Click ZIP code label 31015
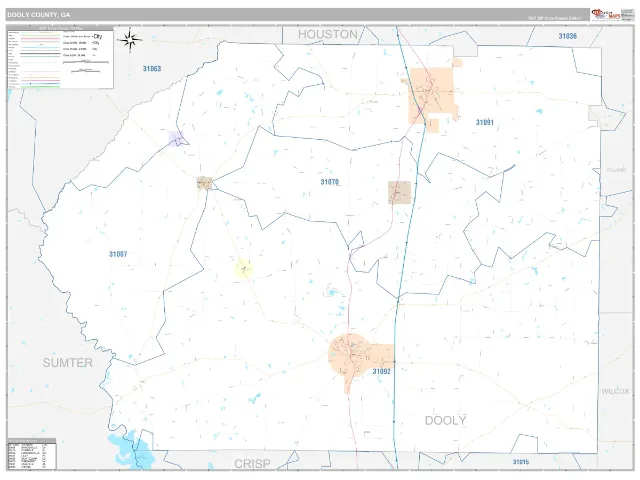This screenshot has width=640, height=480. (521, 462)
